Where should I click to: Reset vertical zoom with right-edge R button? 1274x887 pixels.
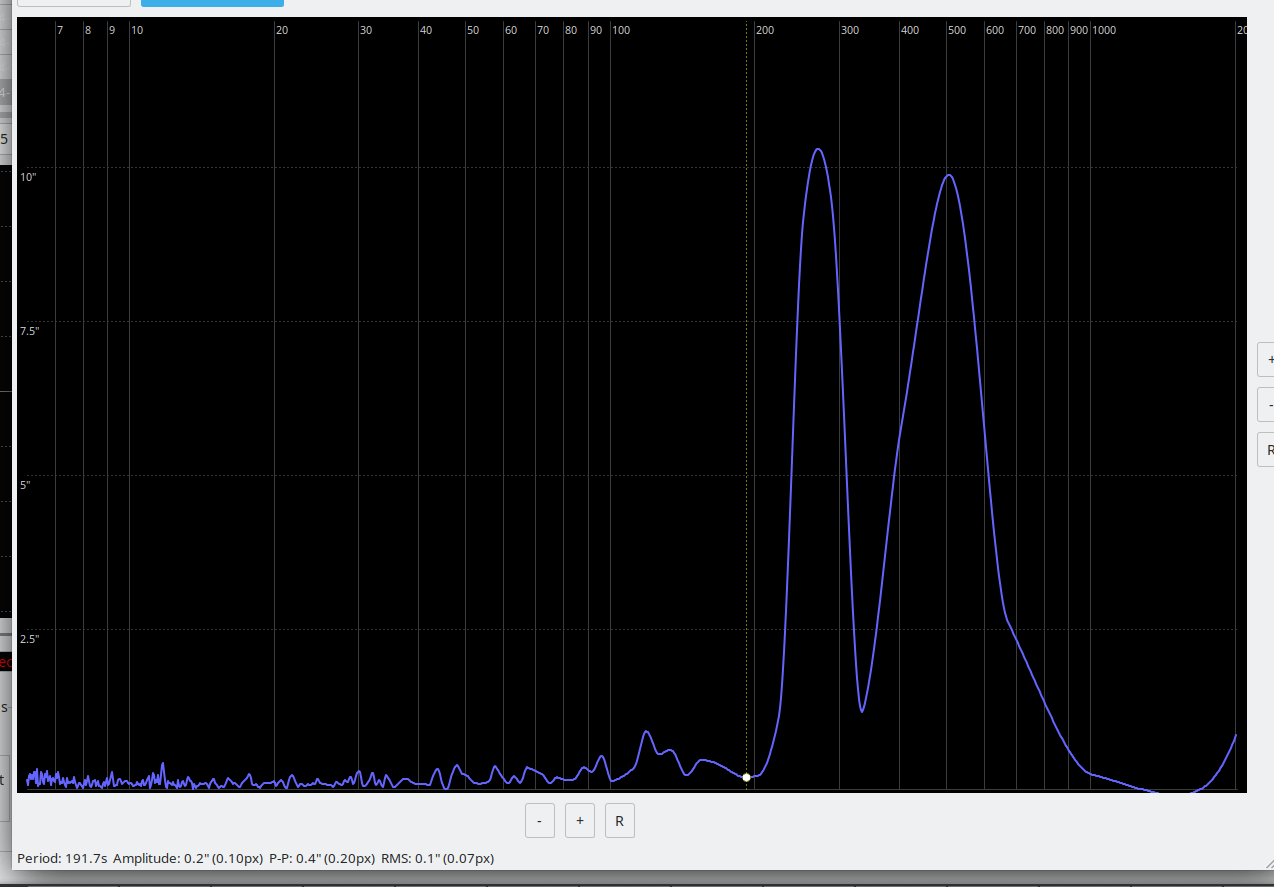tap(1268, 449)
